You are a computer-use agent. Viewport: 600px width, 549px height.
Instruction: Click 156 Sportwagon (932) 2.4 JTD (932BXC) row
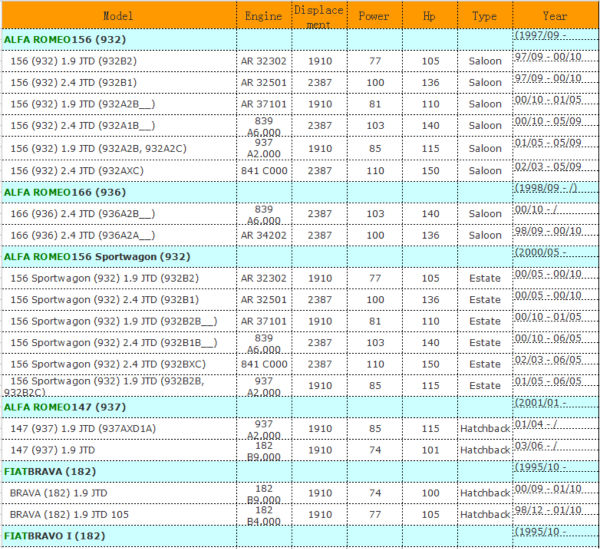(x=300, y=364)
